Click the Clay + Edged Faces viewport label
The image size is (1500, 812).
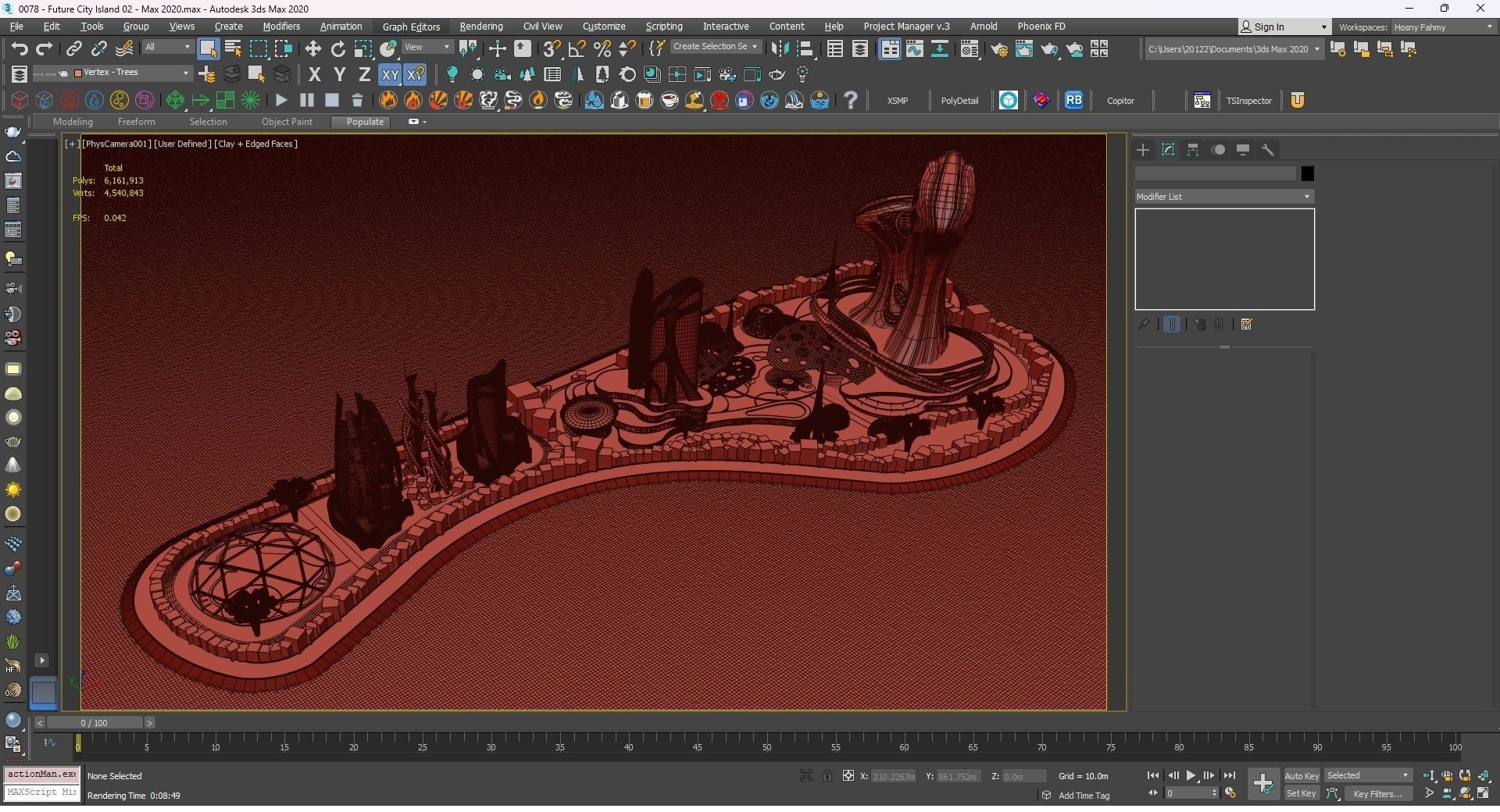pos(256,144)
